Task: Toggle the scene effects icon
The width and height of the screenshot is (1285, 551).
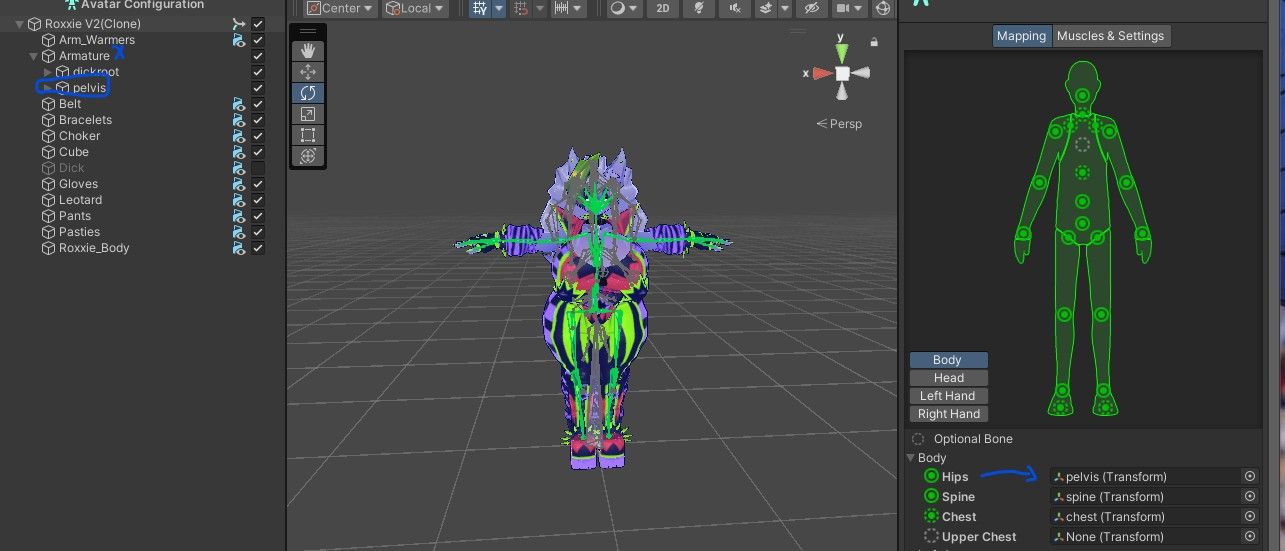Action: point(766,8)
